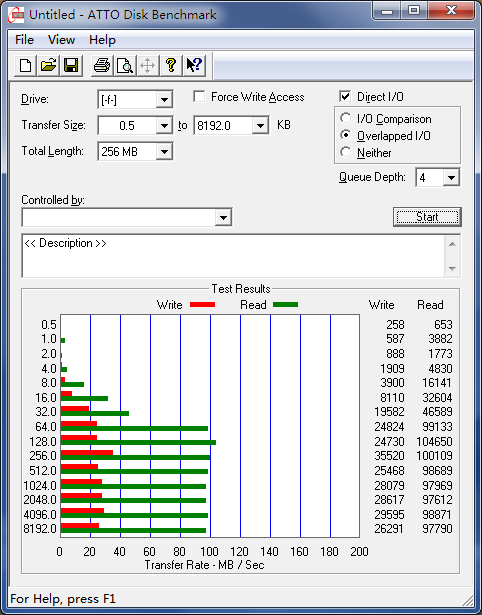Click the New file toolbar icon
The height and width of the screenshot is (615, 482).
25,65
